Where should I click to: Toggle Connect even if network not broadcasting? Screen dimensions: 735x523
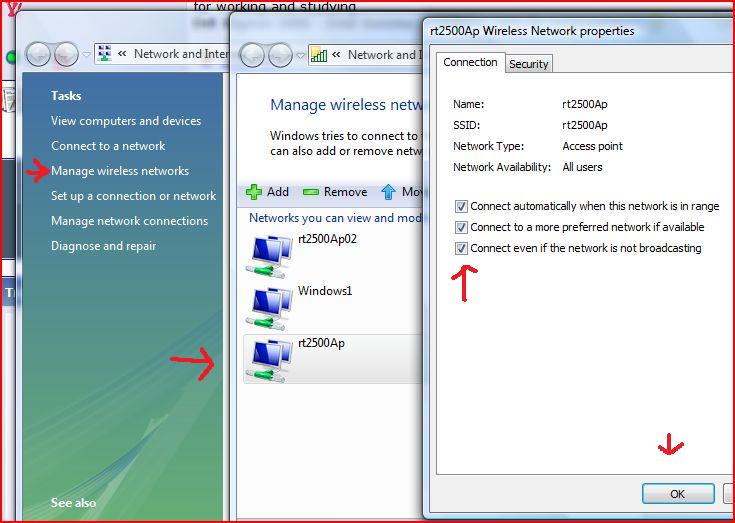pyautogui.click(x=461, y=248)
